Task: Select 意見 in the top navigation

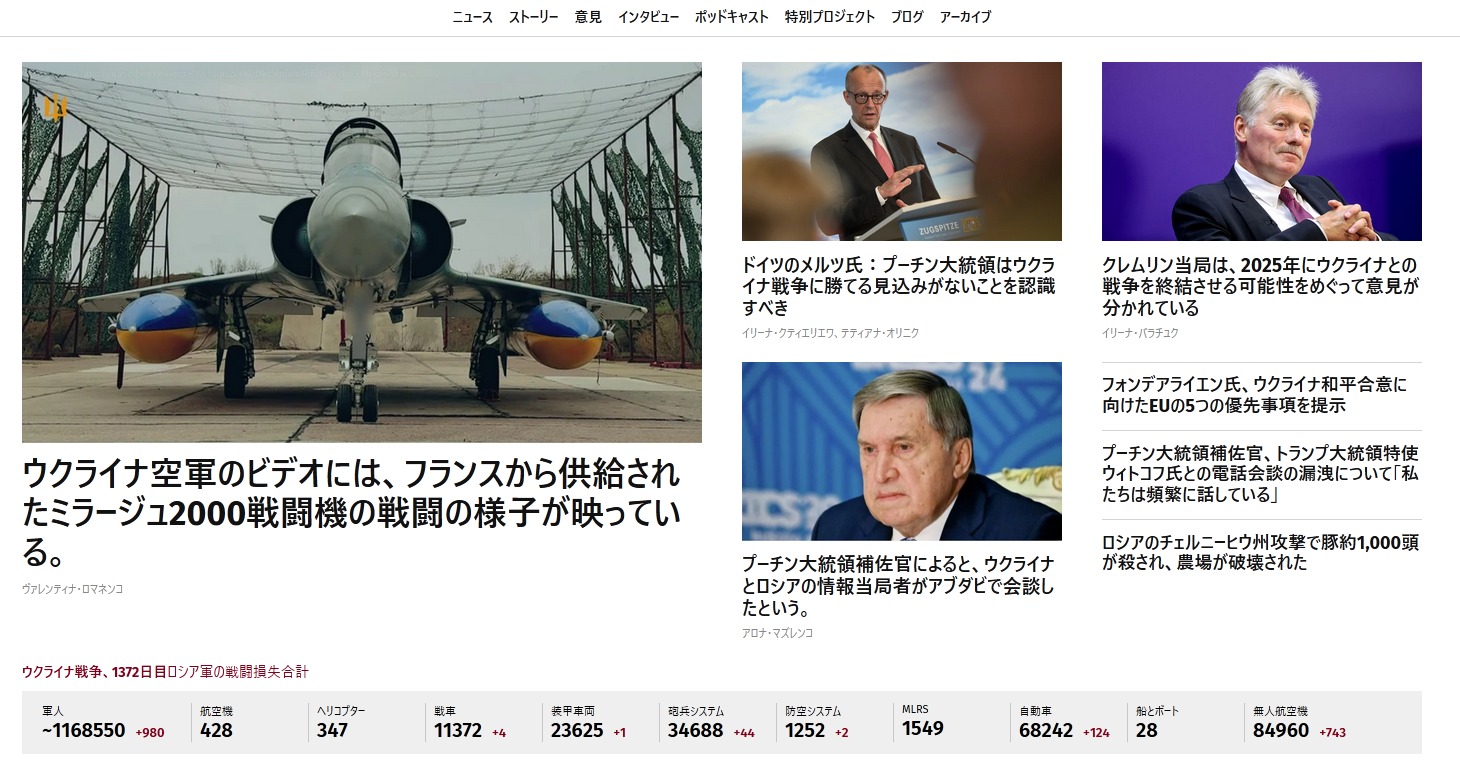Action: pos(588,17)
